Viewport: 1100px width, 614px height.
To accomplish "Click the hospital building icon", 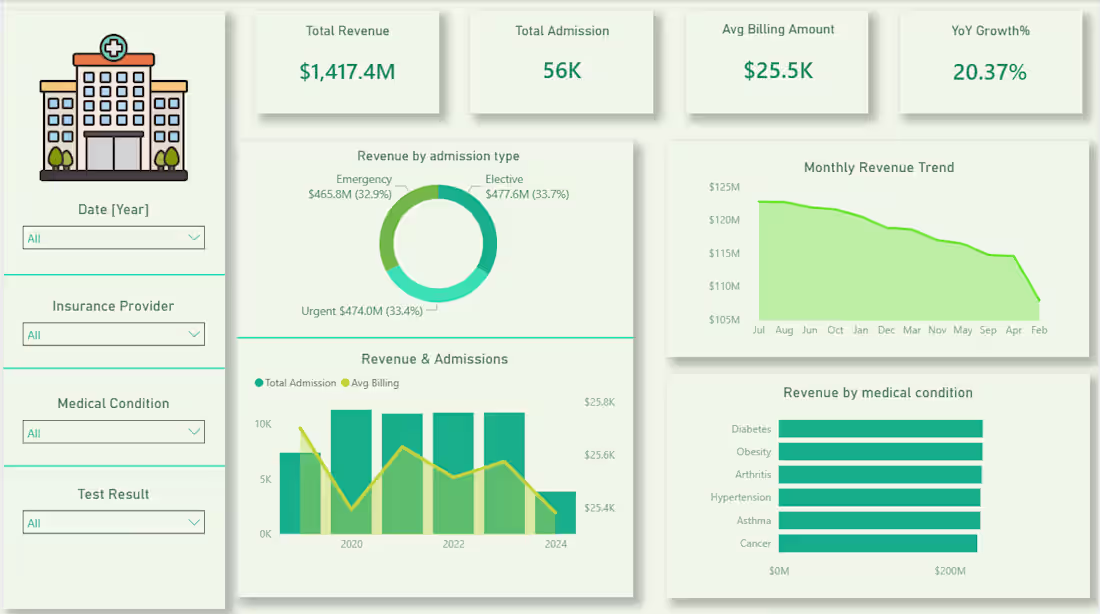I will [114, 107].
